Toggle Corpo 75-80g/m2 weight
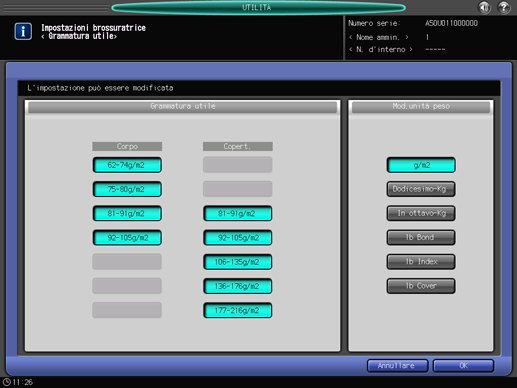This screenshot has width=517, height=388. (127, 189)
